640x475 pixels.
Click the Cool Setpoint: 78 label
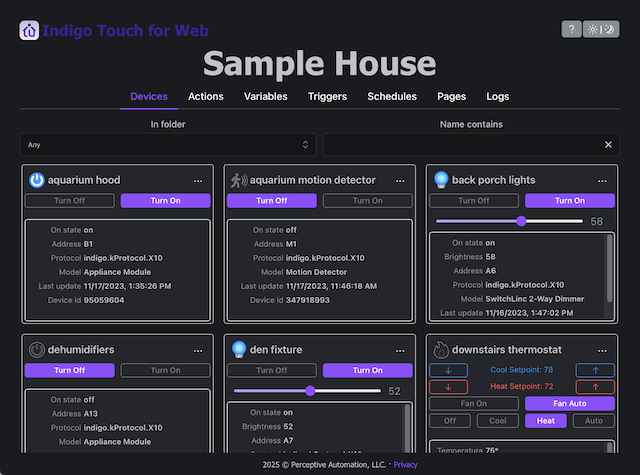click(x=522, y=370)
